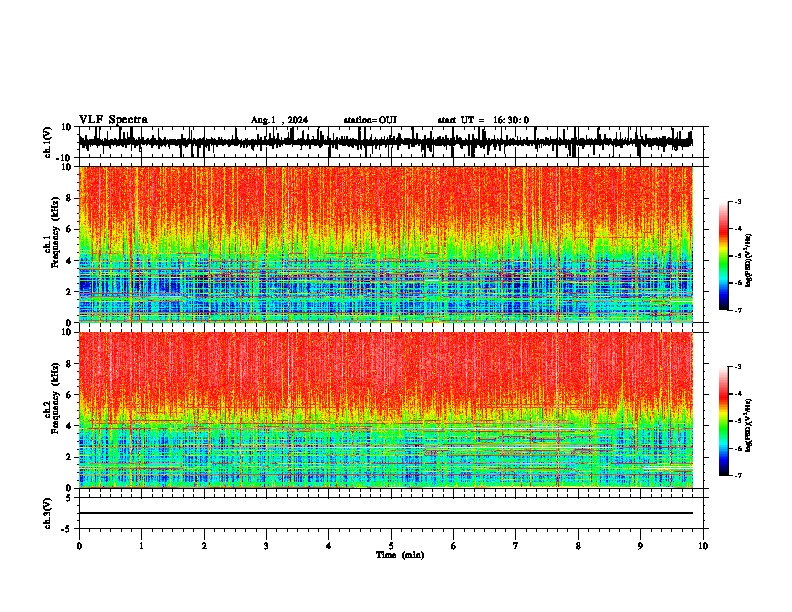Click the "-5" value on ch.2 color bar
Image resolution: width=792 pixels, height=612 pixels.
click(737, 421)
